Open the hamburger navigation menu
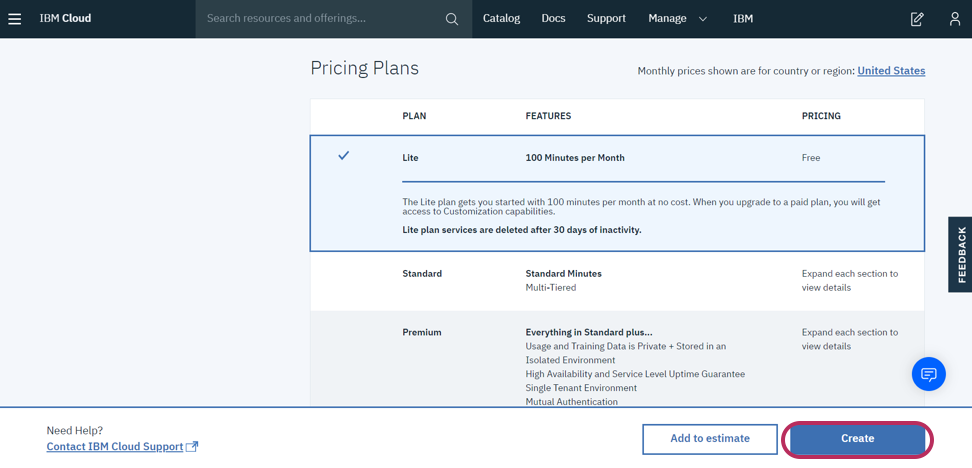 14,19
